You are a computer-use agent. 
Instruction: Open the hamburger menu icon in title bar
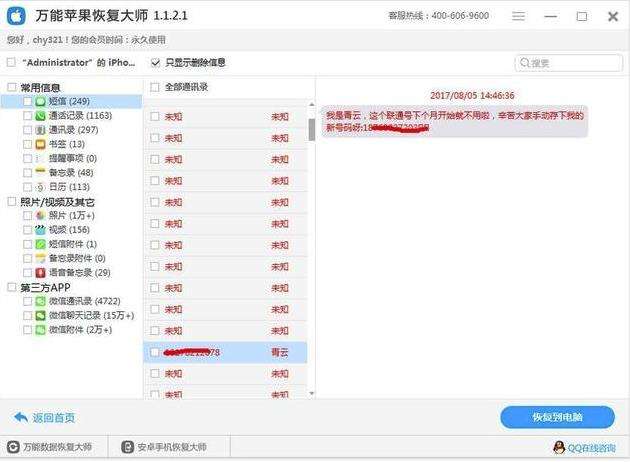(518, 16)
